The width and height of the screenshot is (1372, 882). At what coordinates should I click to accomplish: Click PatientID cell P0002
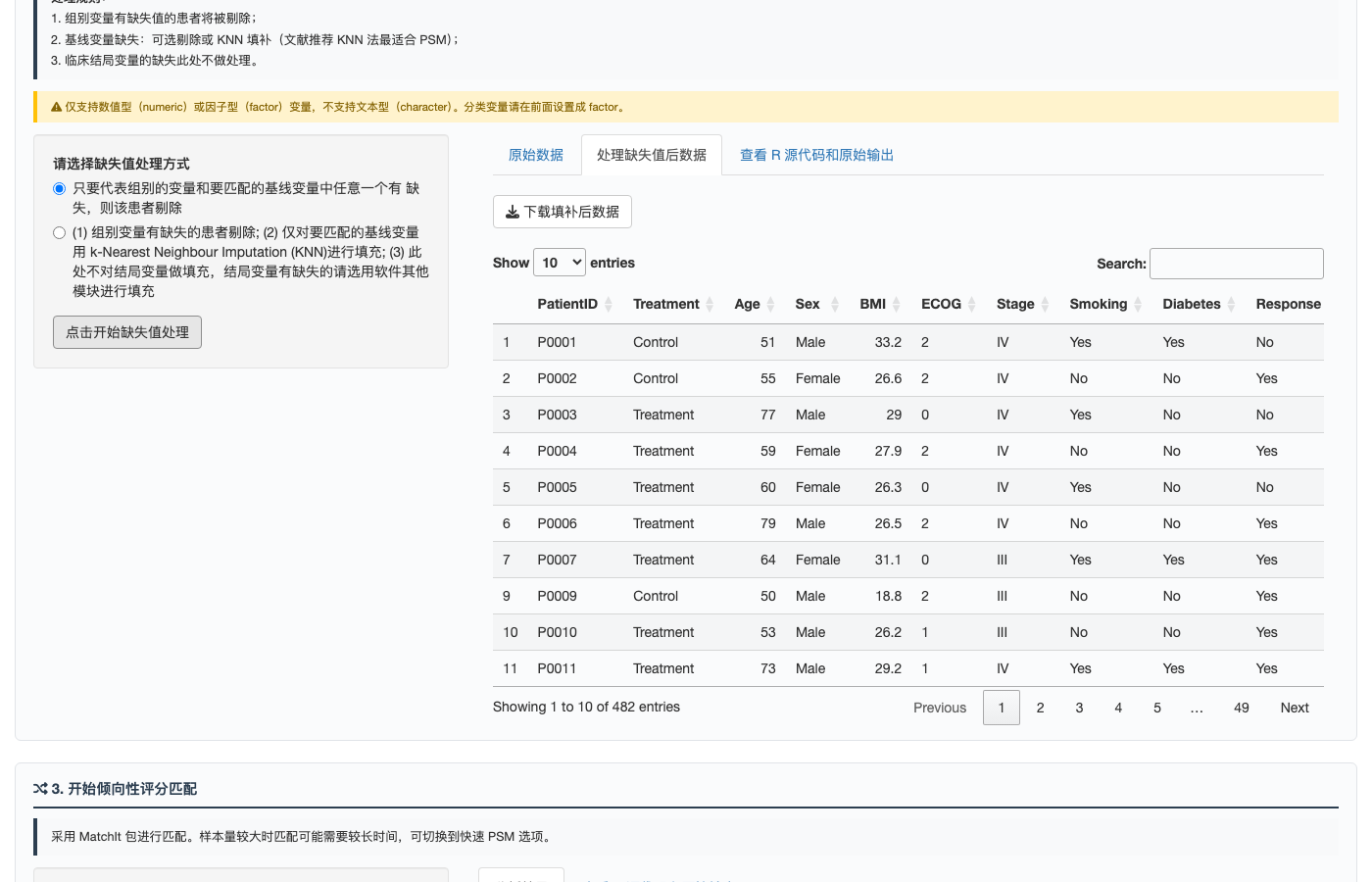tap(557, 378)
